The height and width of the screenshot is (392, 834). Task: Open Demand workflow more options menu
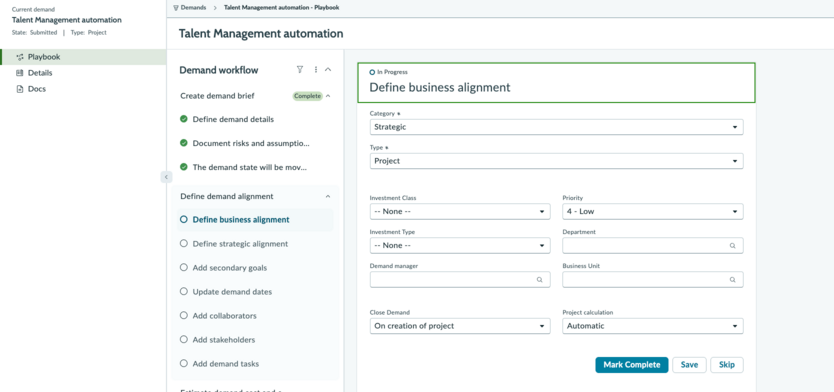tap(315, 70)
